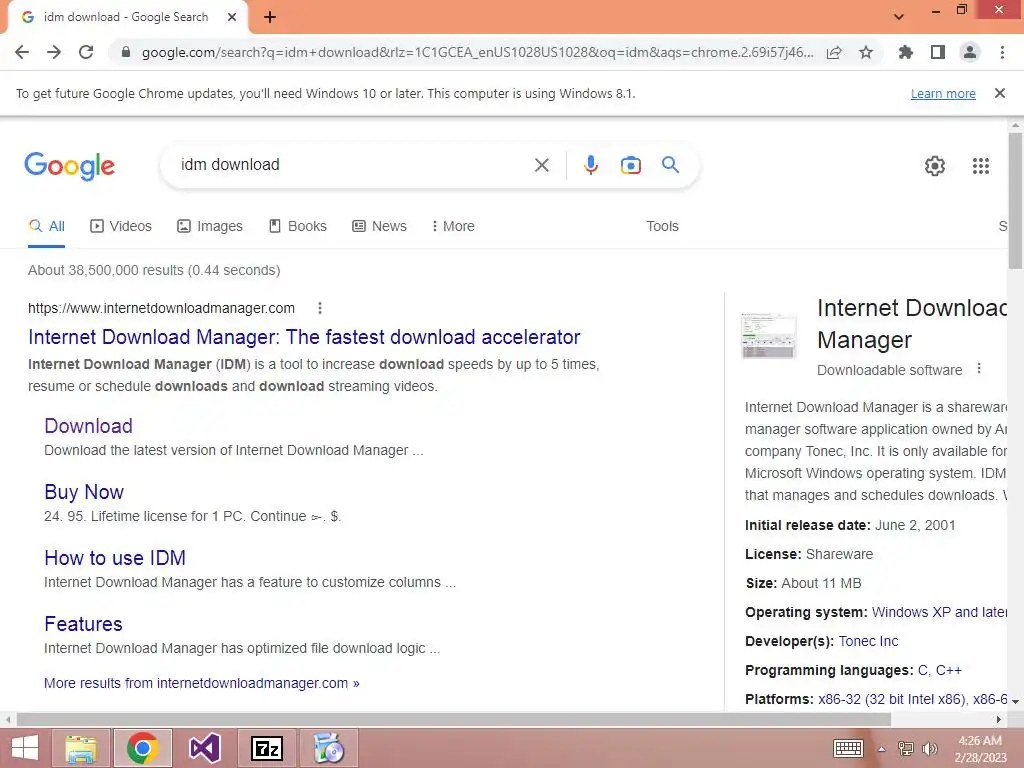This screenshot has width=1024, height=768.
Task: Switch to News results
Action: click(x=379, y=227)
